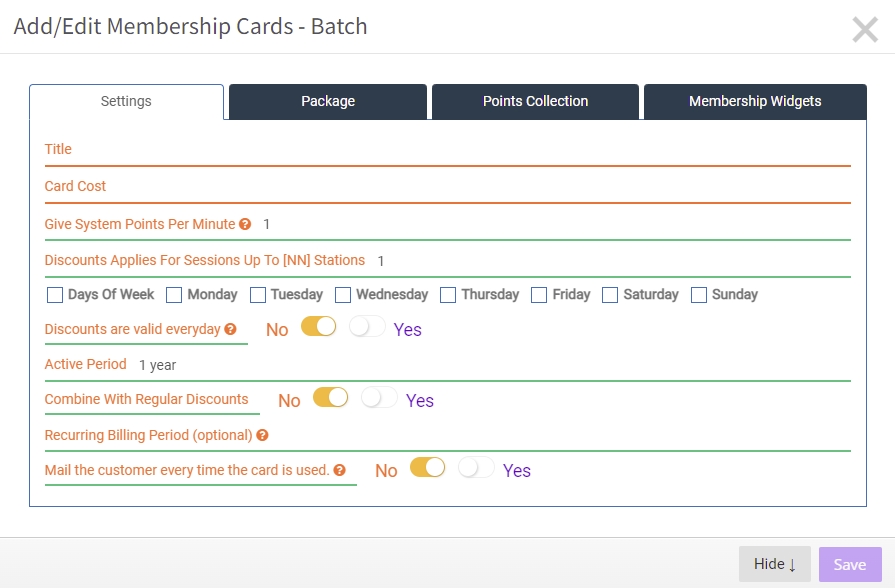The image size is (895, 588).
Task: Select the Saturday checkbox
Action: tap(610, 295)
